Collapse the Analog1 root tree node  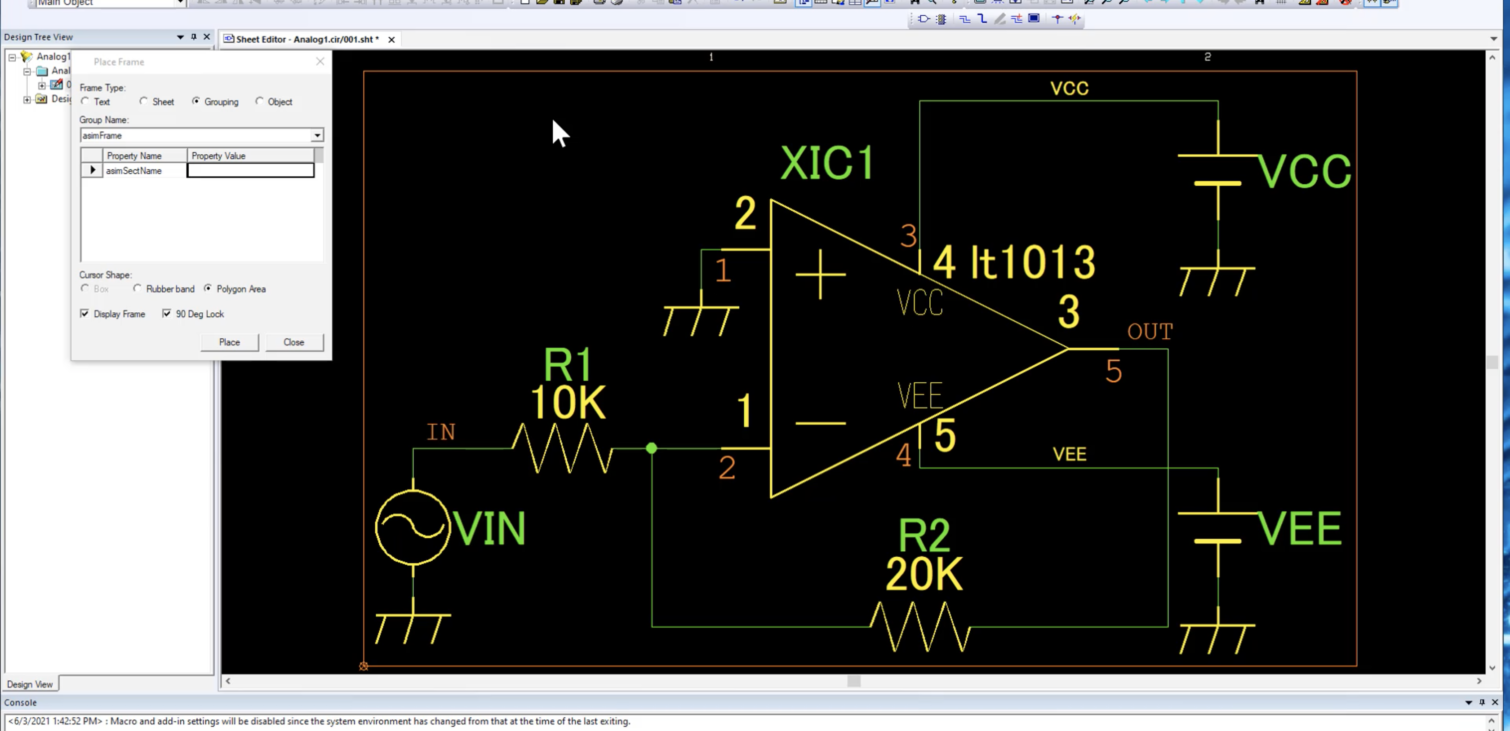click(13, 57)
